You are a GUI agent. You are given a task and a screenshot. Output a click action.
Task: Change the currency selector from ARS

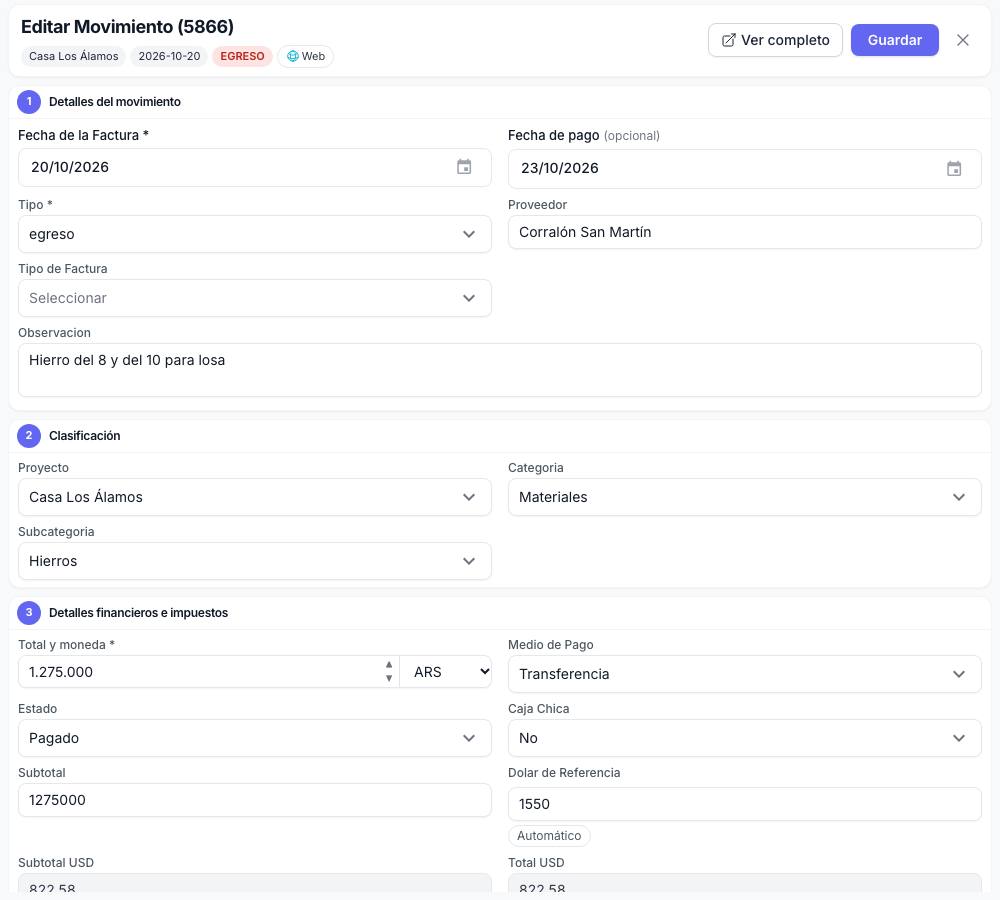[x=446, y=672]
